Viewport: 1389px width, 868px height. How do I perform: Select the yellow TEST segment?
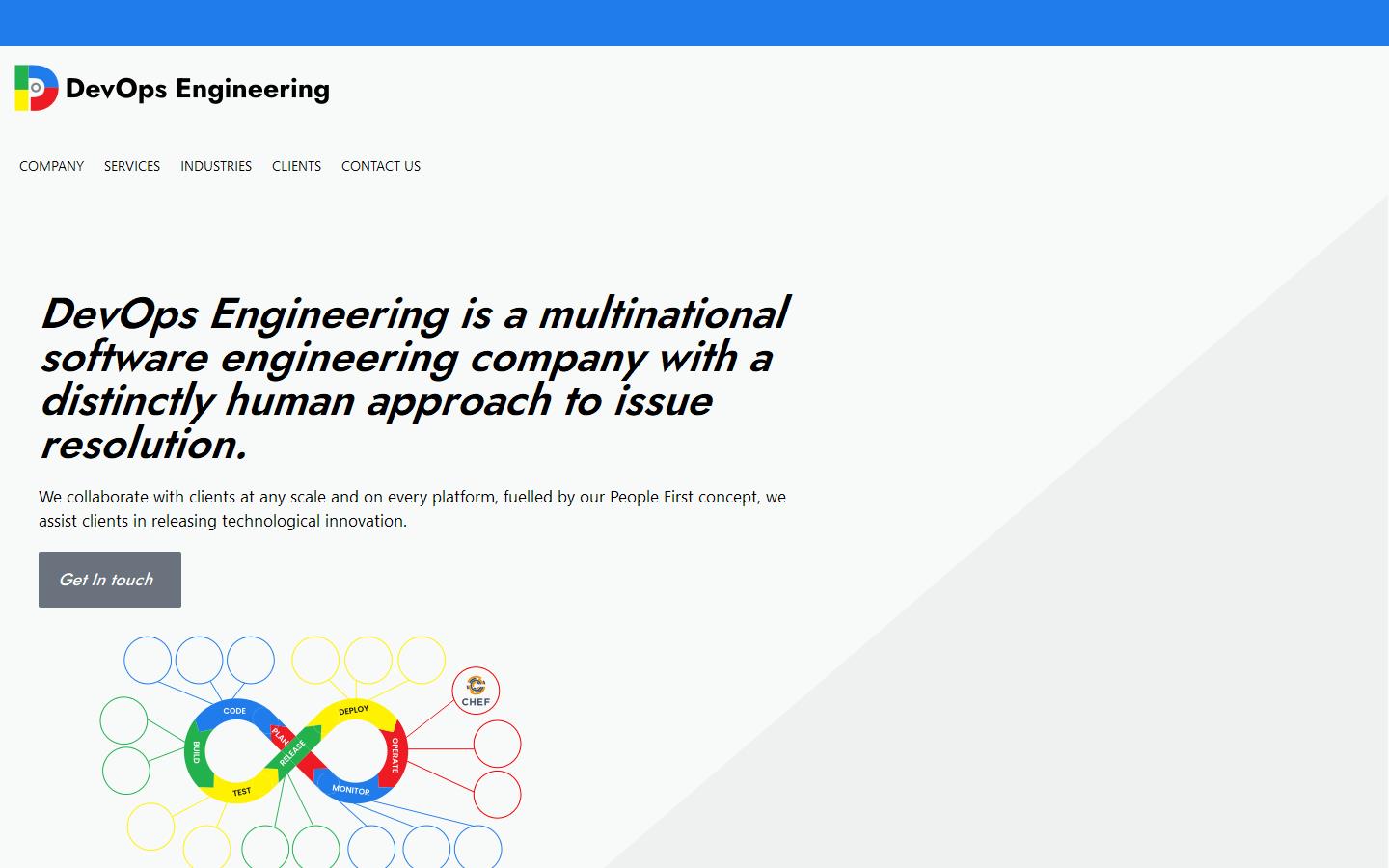click(x=239, y=790)
